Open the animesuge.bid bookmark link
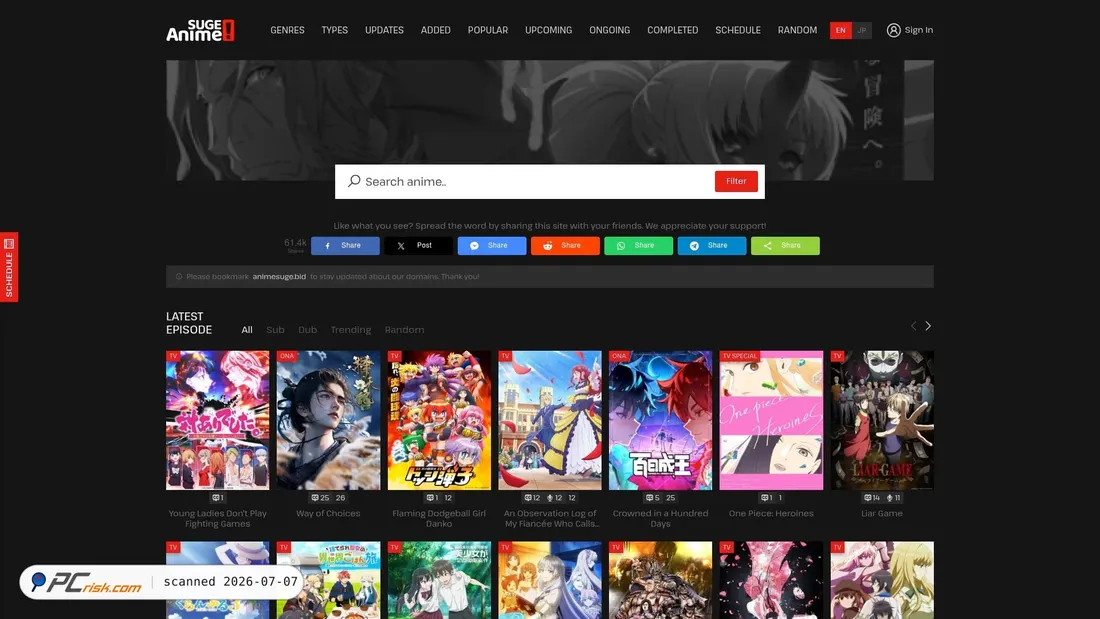 pos(279,277)
